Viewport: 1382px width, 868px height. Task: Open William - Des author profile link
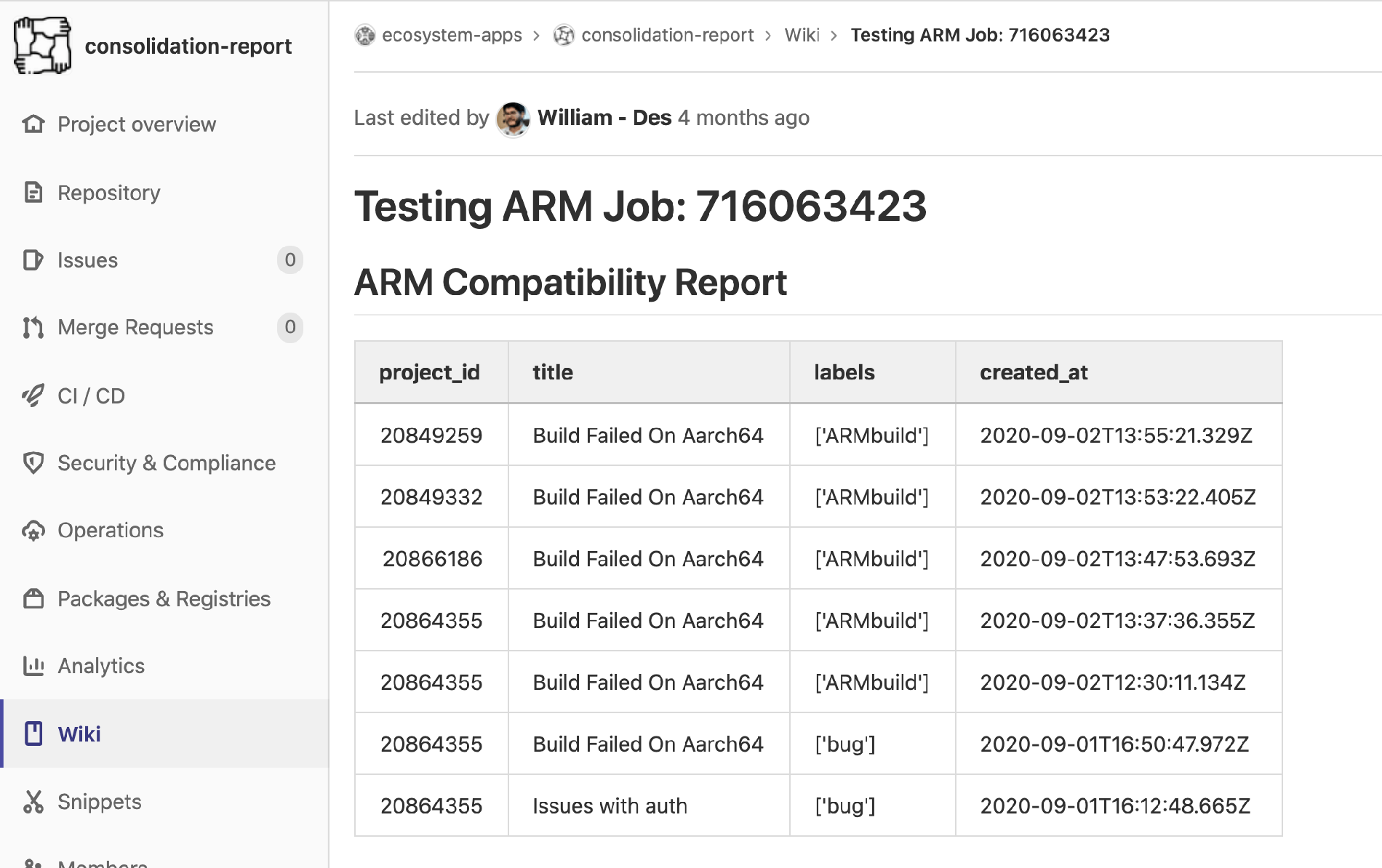point(604,118)
